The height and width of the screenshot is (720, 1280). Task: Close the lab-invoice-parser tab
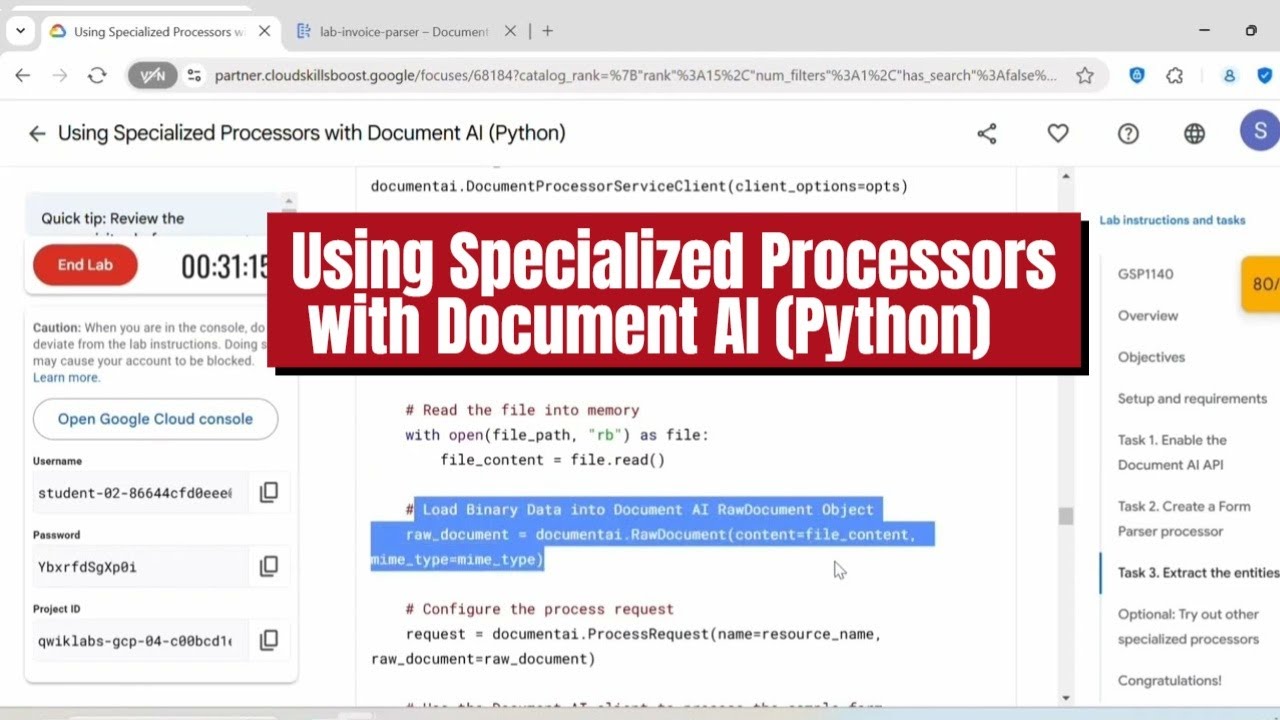click(x=510, y=31)
